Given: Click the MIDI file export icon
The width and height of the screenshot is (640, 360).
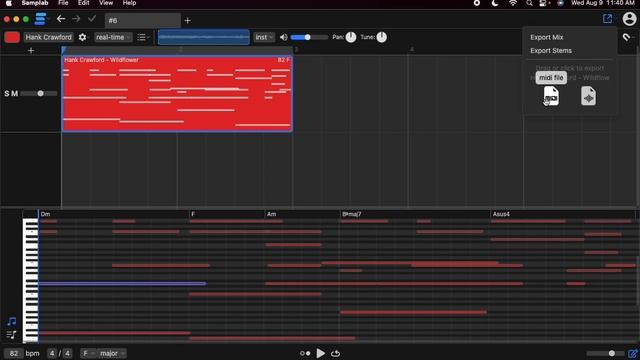Looking at the screenshot, I should [x=551, y=96].
